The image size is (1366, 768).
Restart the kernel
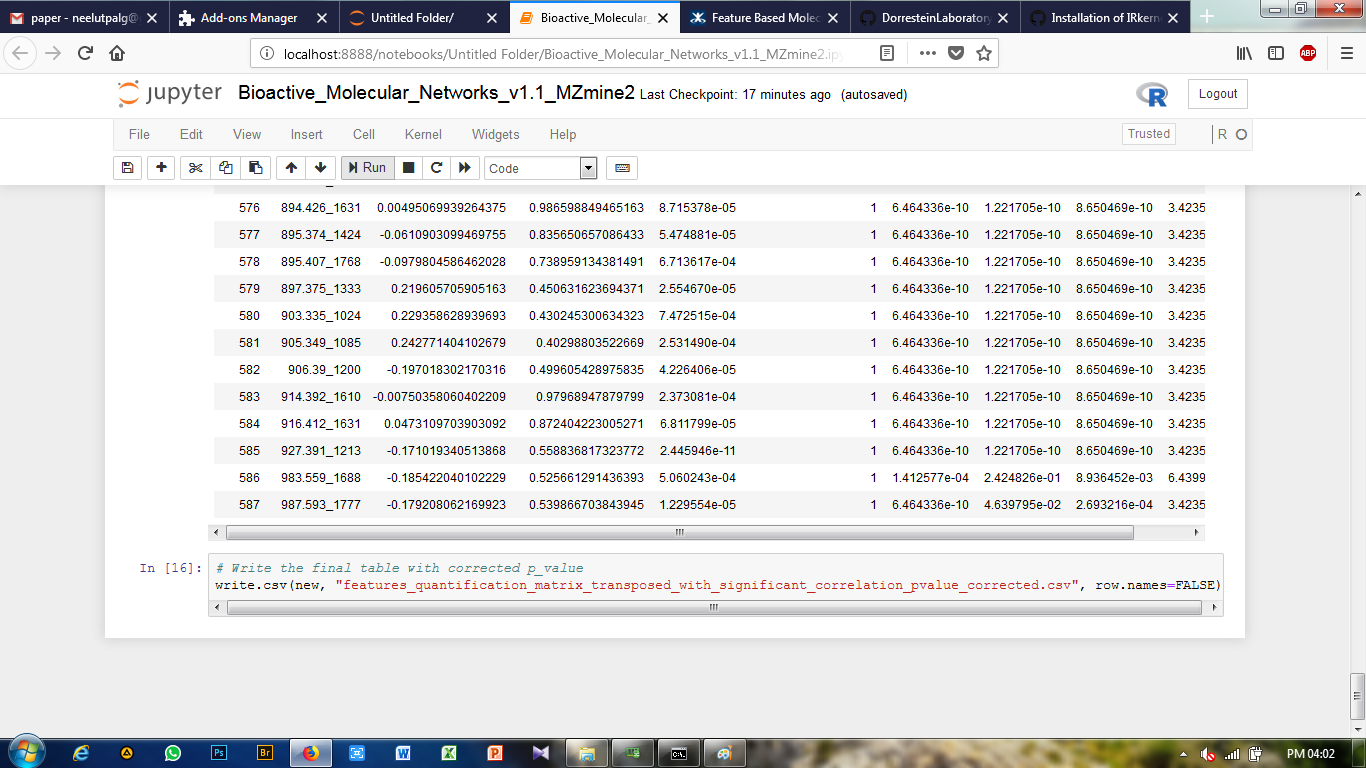(437, 168)
